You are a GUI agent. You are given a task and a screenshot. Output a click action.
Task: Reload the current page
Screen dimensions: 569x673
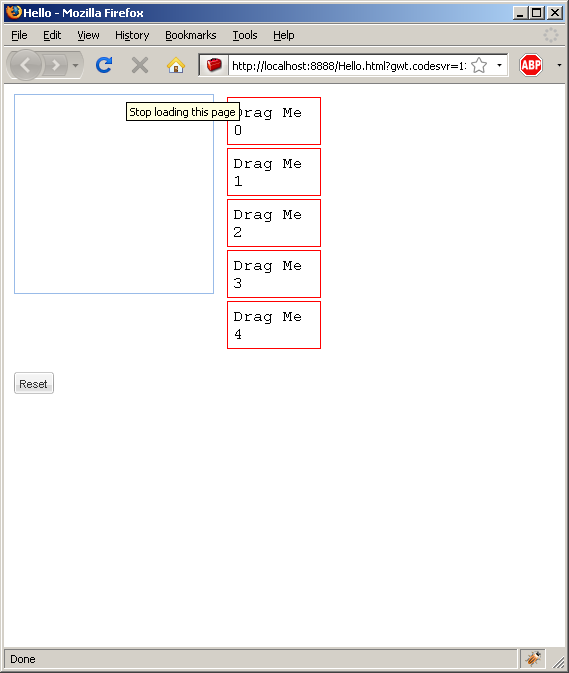104,65
